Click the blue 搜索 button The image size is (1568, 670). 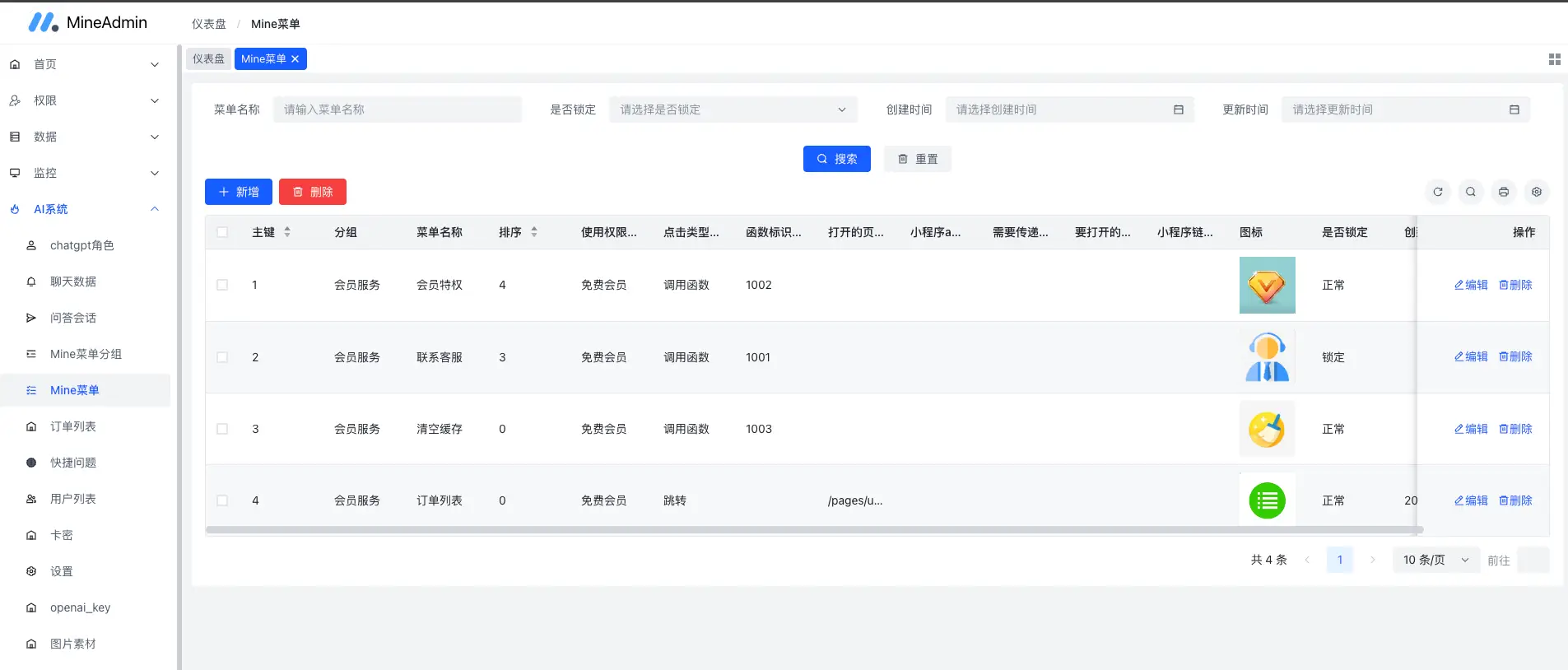(x=836, y=159)
